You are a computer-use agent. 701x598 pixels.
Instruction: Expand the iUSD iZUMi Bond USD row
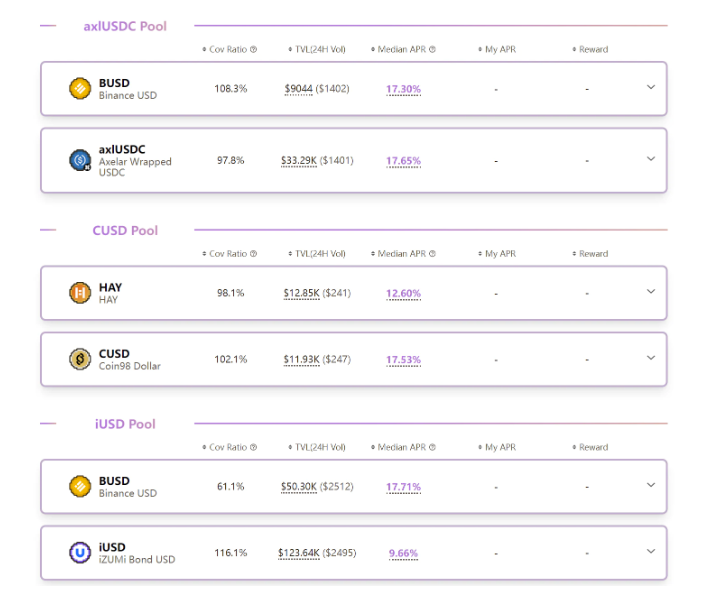[x=651, y=551]
